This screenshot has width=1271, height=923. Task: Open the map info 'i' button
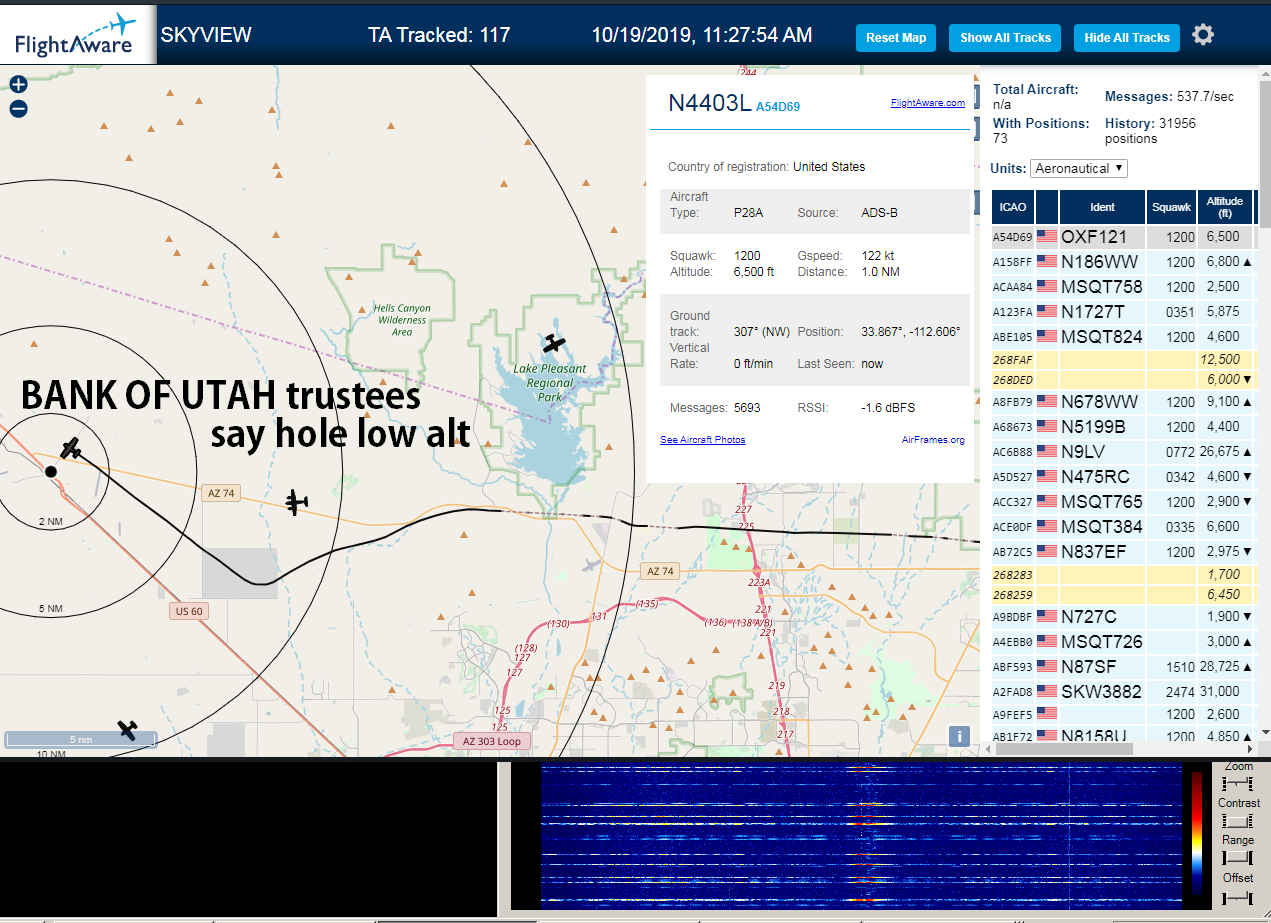coord(959,736)
